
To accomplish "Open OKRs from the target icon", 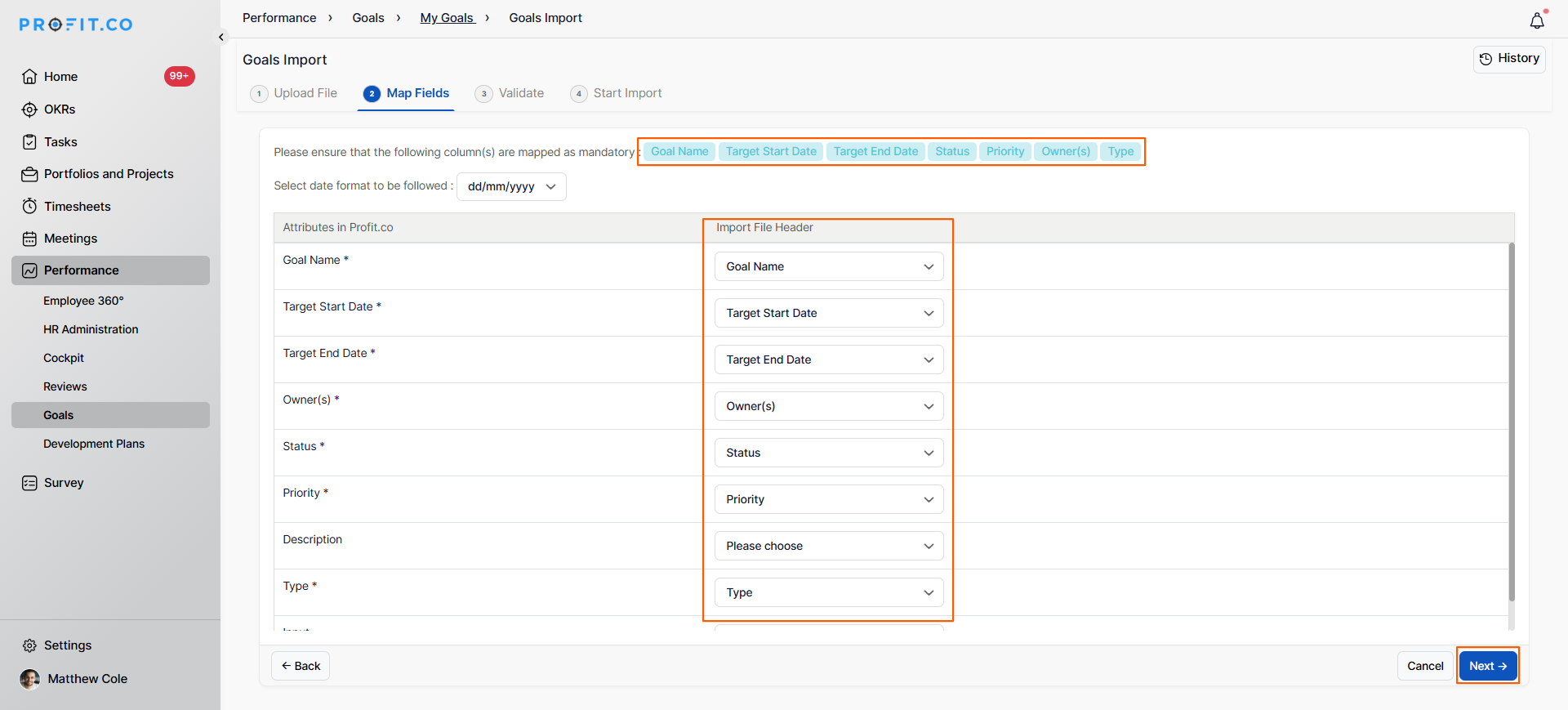I will [29, 109].
